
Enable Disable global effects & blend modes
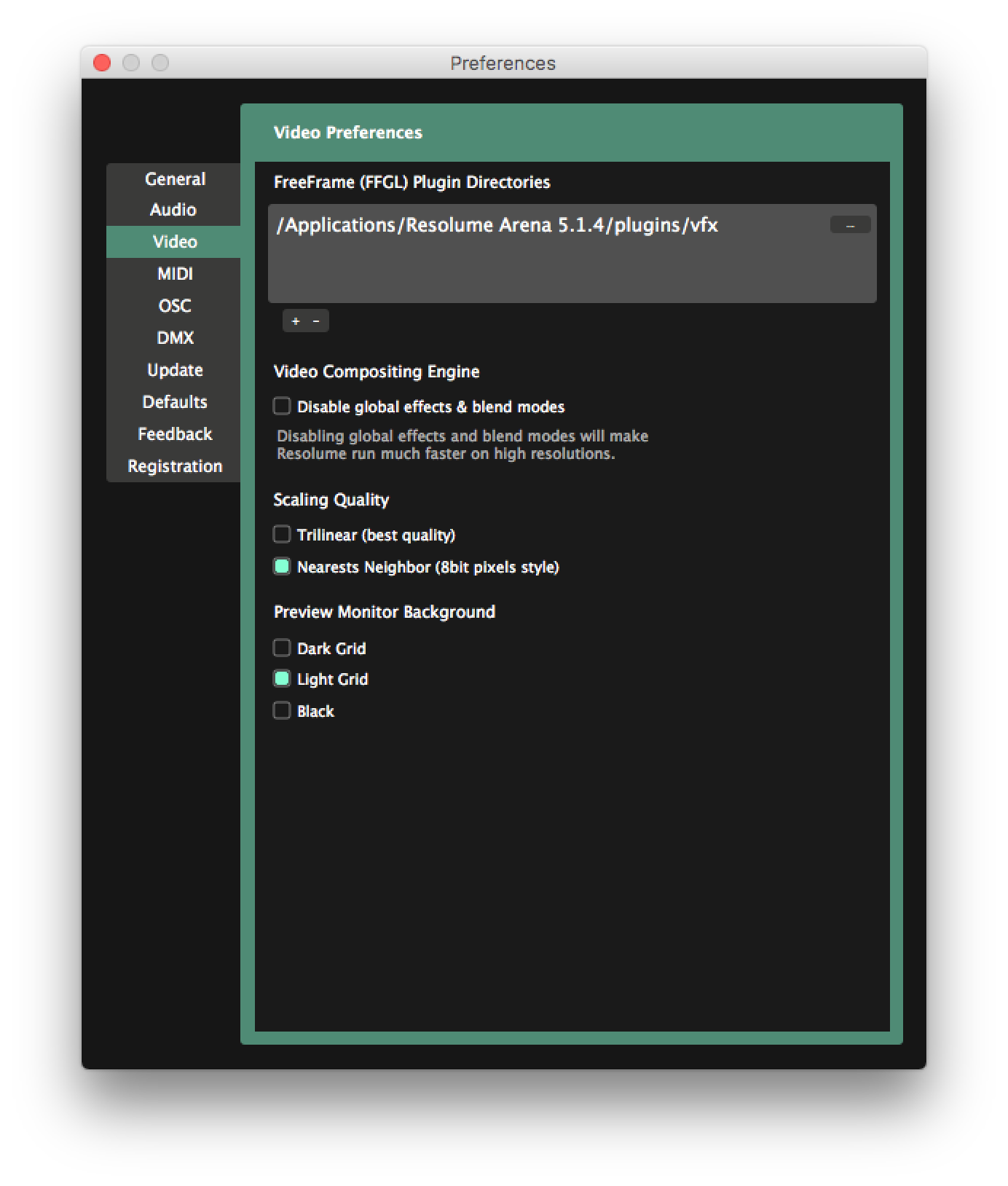click(282, 406)
